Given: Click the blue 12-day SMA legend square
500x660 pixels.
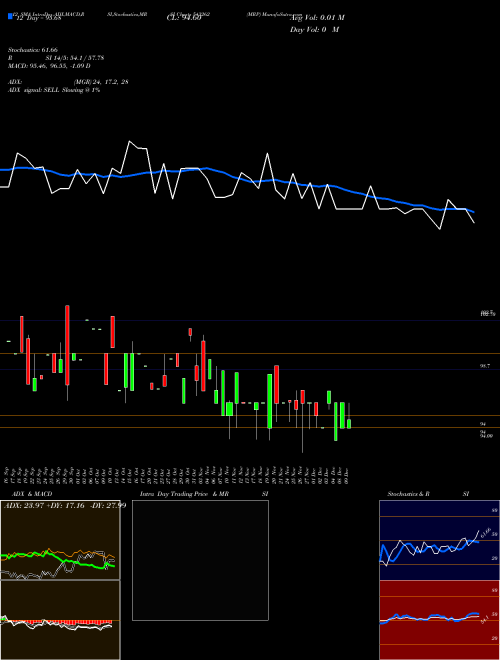Looking at the screenshot, I should click(10, 16).
